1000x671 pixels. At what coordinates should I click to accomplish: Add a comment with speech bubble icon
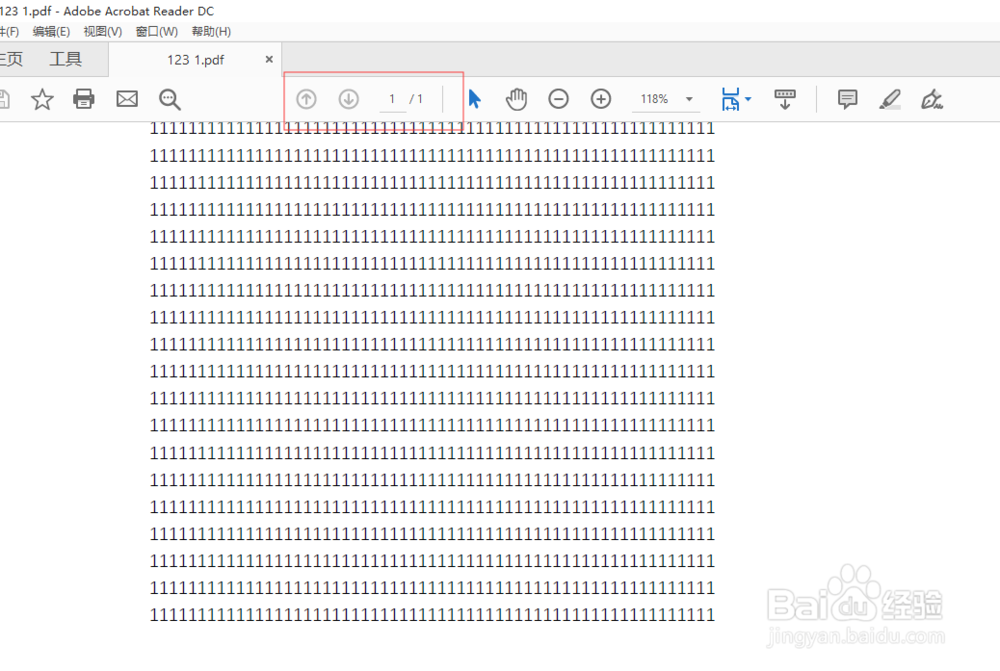point(848,100)
